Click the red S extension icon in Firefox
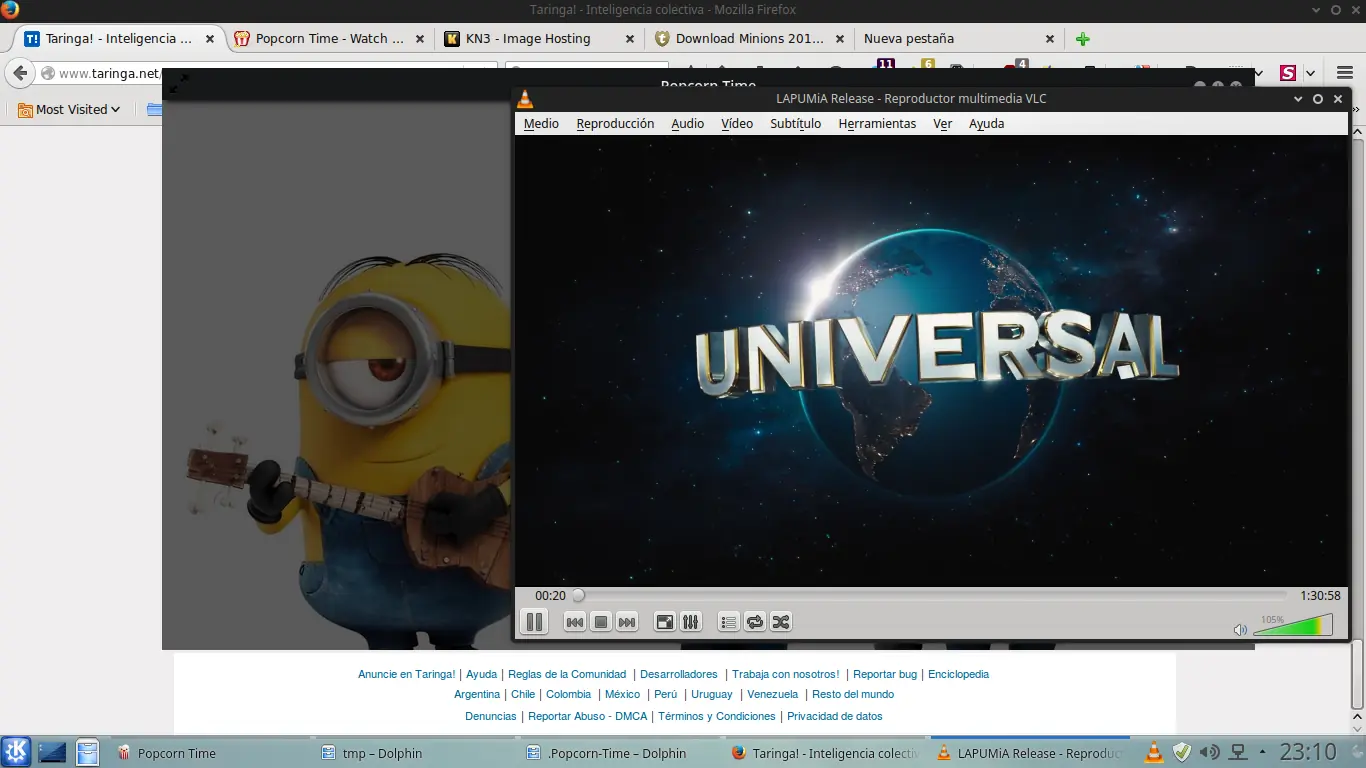Screen dimensions: 1366x768 (x=1288, y=73)
